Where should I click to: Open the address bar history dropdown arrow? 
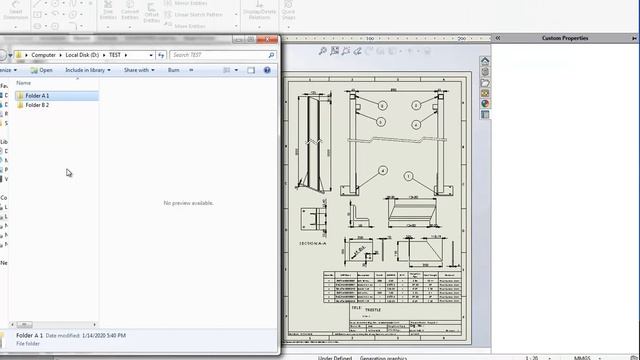point(151,55)
